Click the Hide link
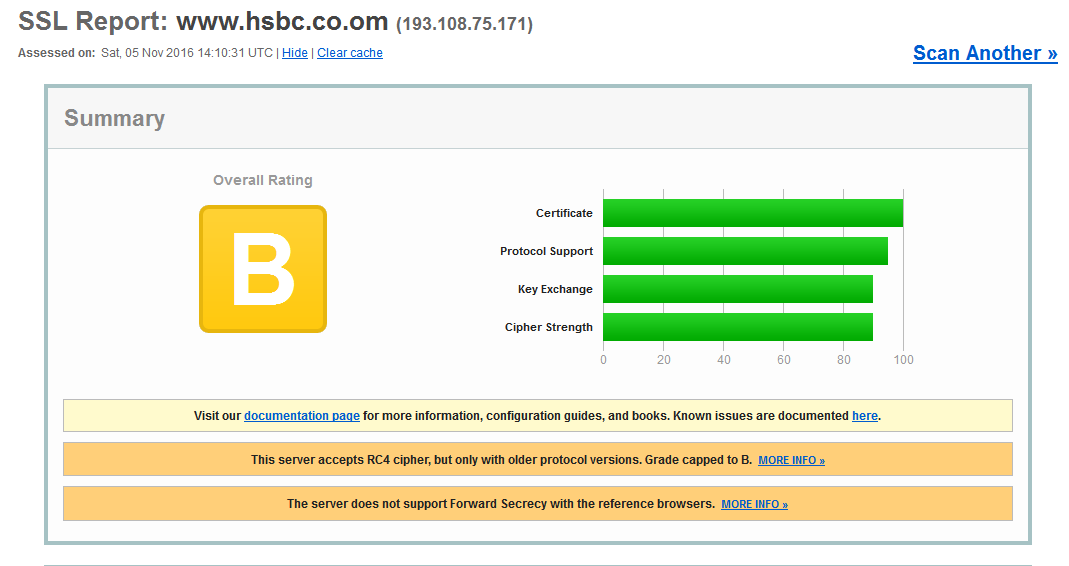Image resolution: width=1069 pixels, height=566 pixels. (295, 53)
